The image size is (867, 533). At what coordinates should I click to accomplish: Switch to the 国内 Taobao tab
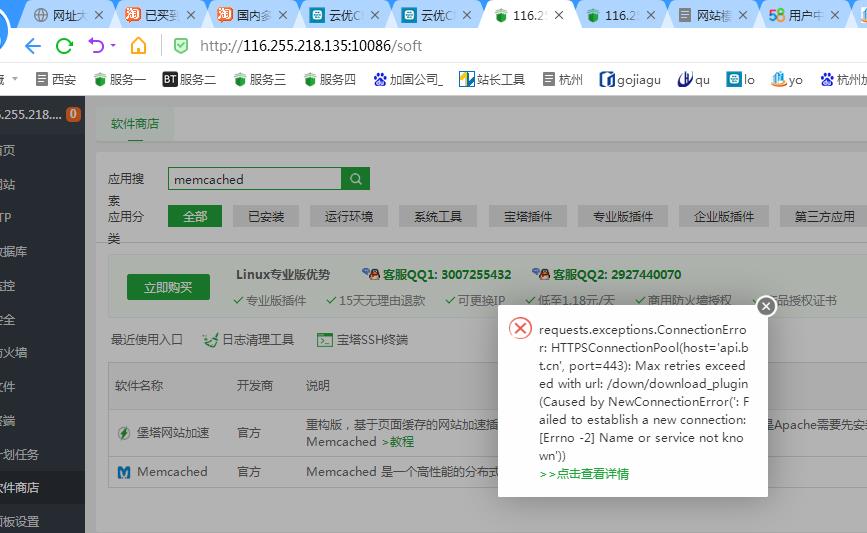(x=253, y=15)
